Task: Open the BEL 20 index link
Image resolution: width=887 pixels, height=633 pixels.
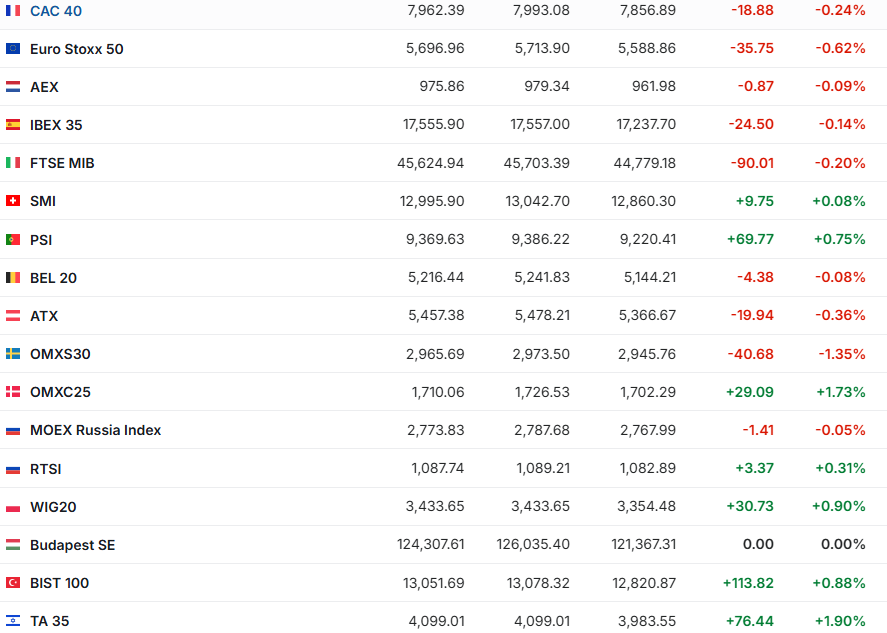Action: pyautogui.click(x=53, y=278)
